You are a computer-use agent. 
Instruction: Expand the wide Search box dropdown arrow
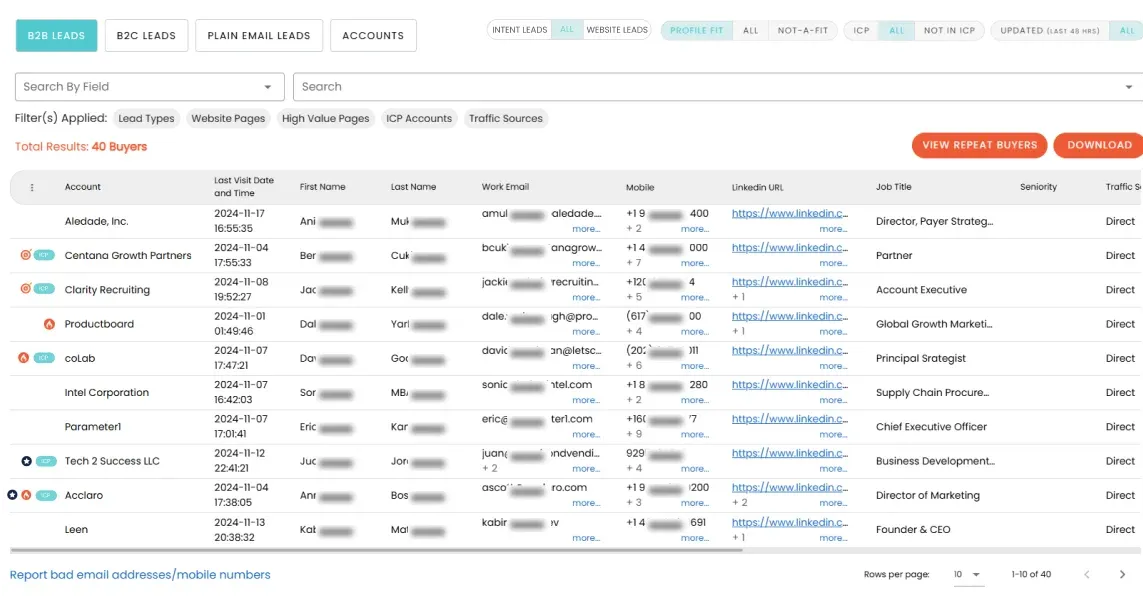[1129, 87]
